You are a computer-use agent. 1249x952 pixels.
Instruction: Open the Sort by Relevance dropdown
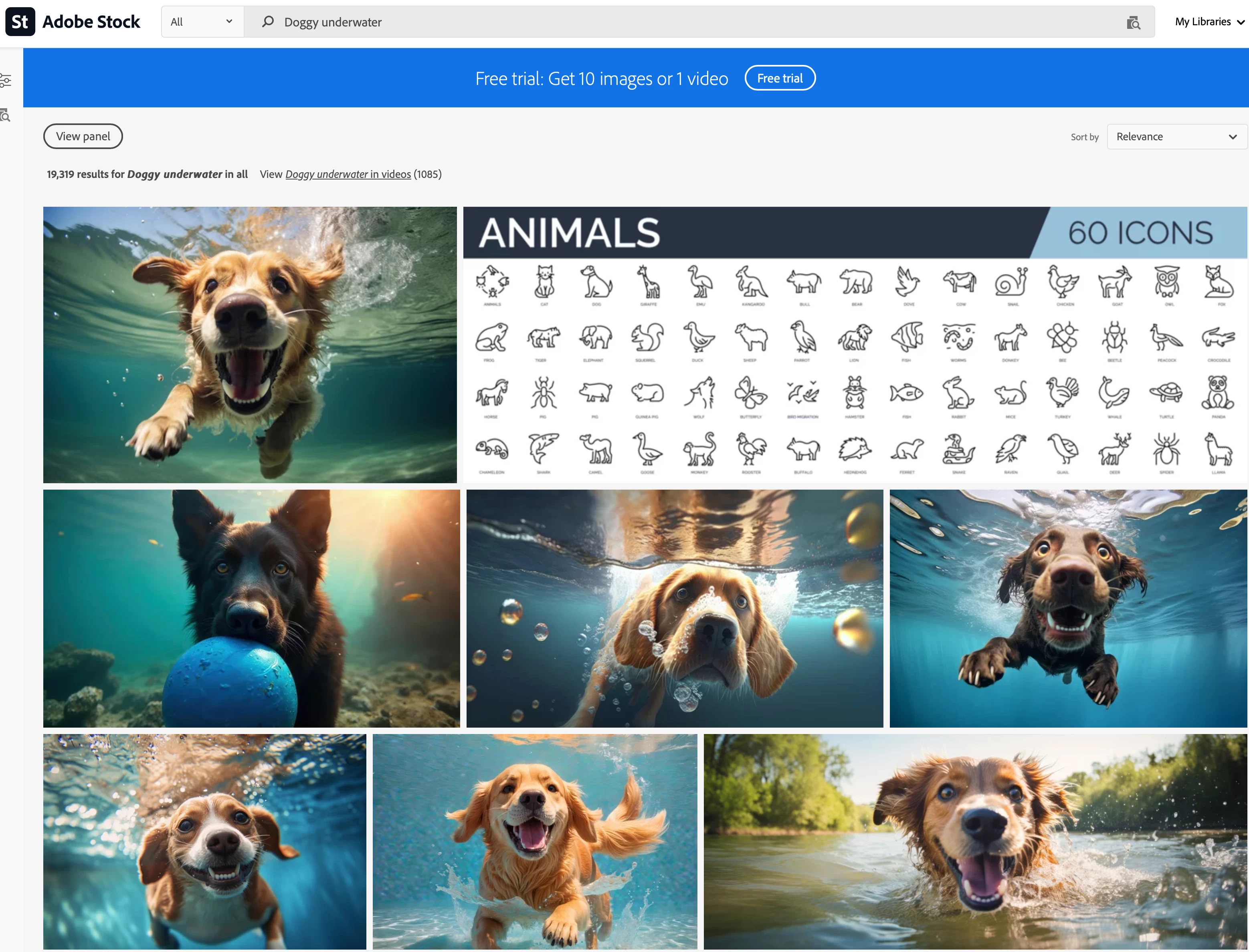coord(1176,137)
